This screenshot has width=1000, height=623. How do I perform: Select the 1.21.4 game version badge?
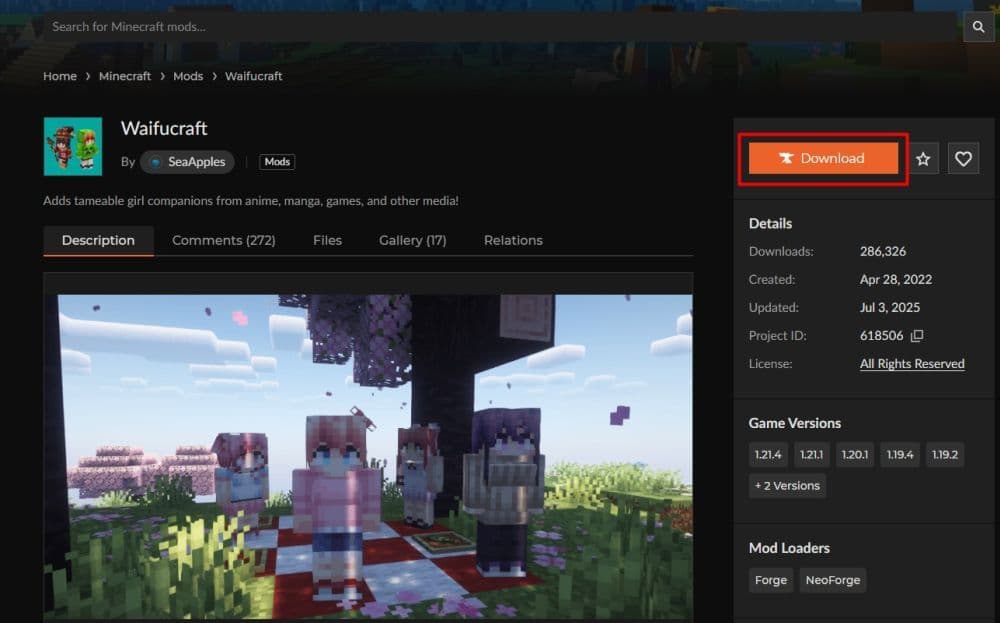coord(768,454)
